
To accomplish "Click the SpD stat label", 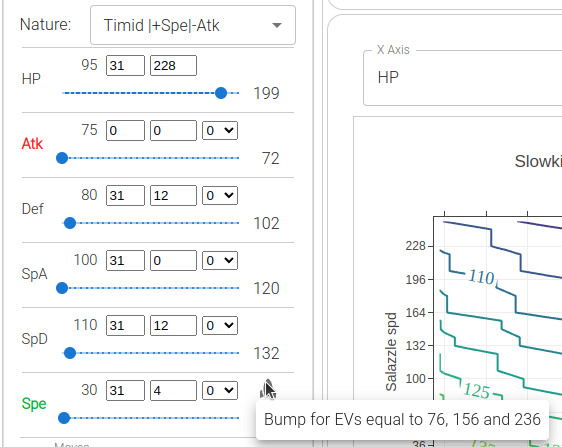I will [34, 339].
